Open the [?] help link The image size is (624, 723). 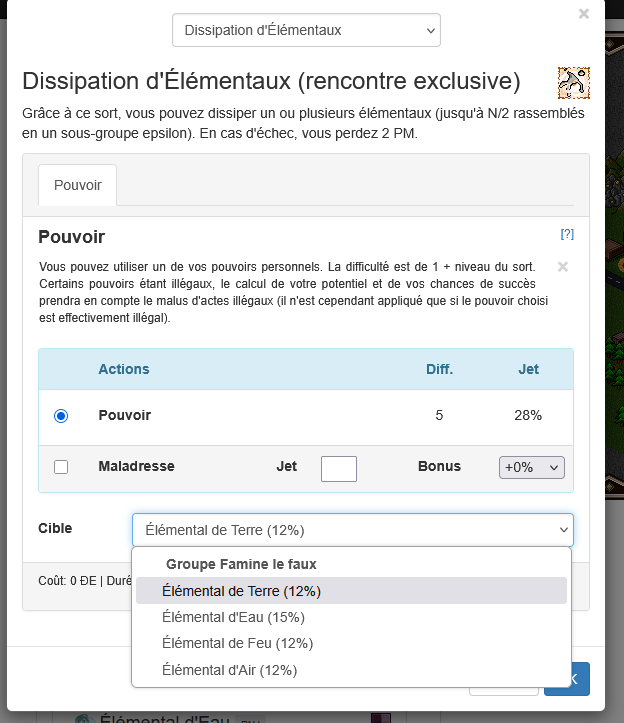[567, 234]
